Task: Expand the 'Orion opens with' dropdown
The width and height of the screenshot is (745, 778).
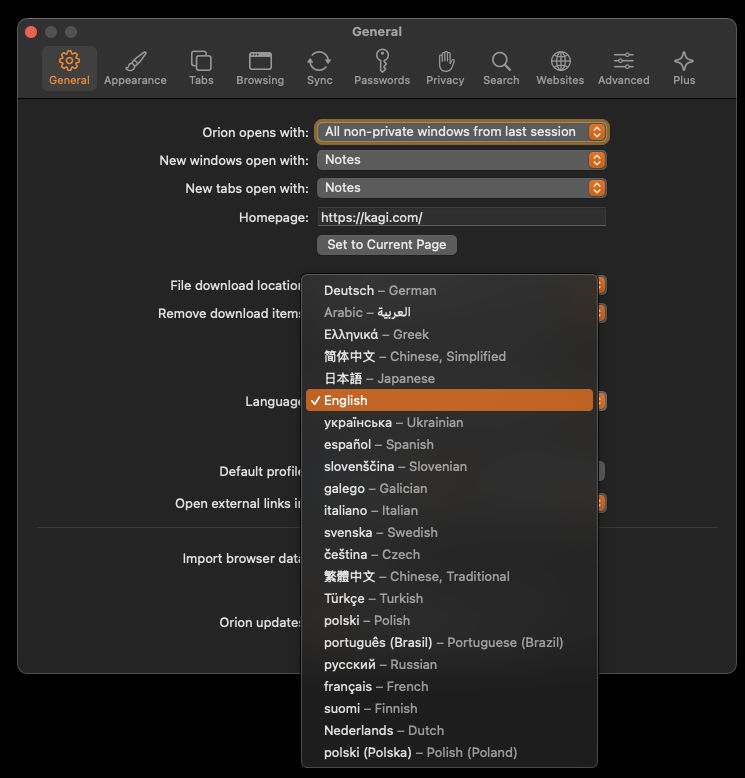Action: point(461,132)
